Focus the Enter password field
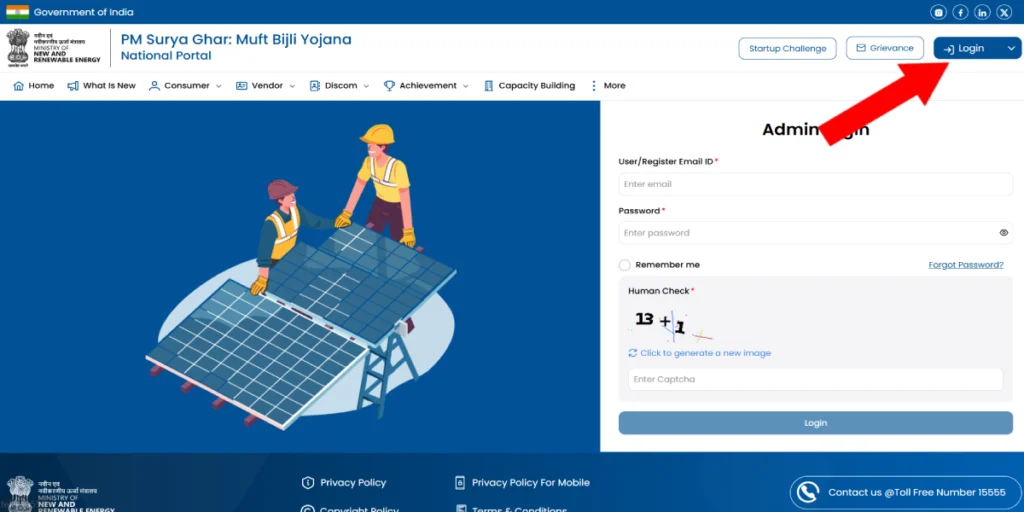 point(816,232)
